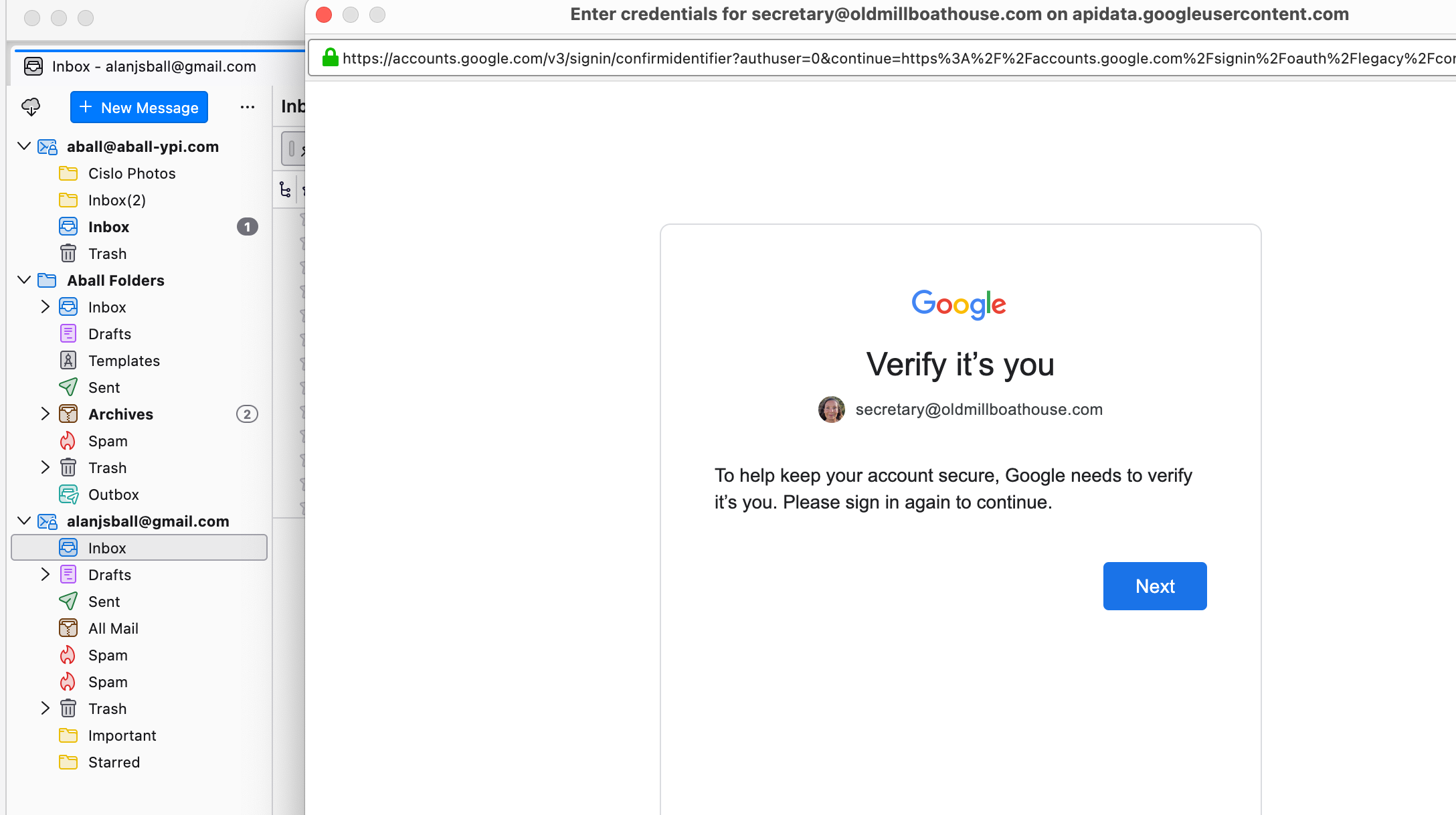Click the All Mail archive icon

coord(68,628)
